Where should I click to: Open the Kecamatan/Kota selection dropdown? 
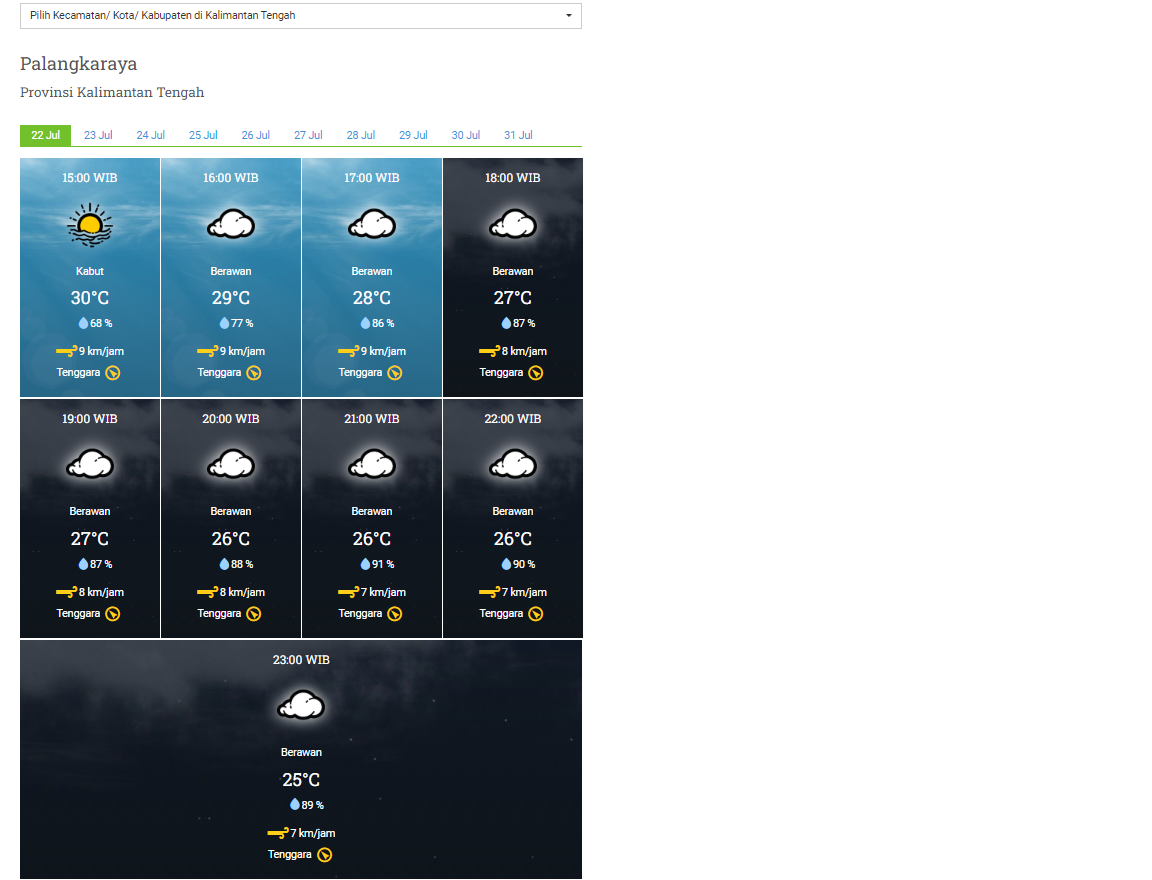tap(300, 15)
